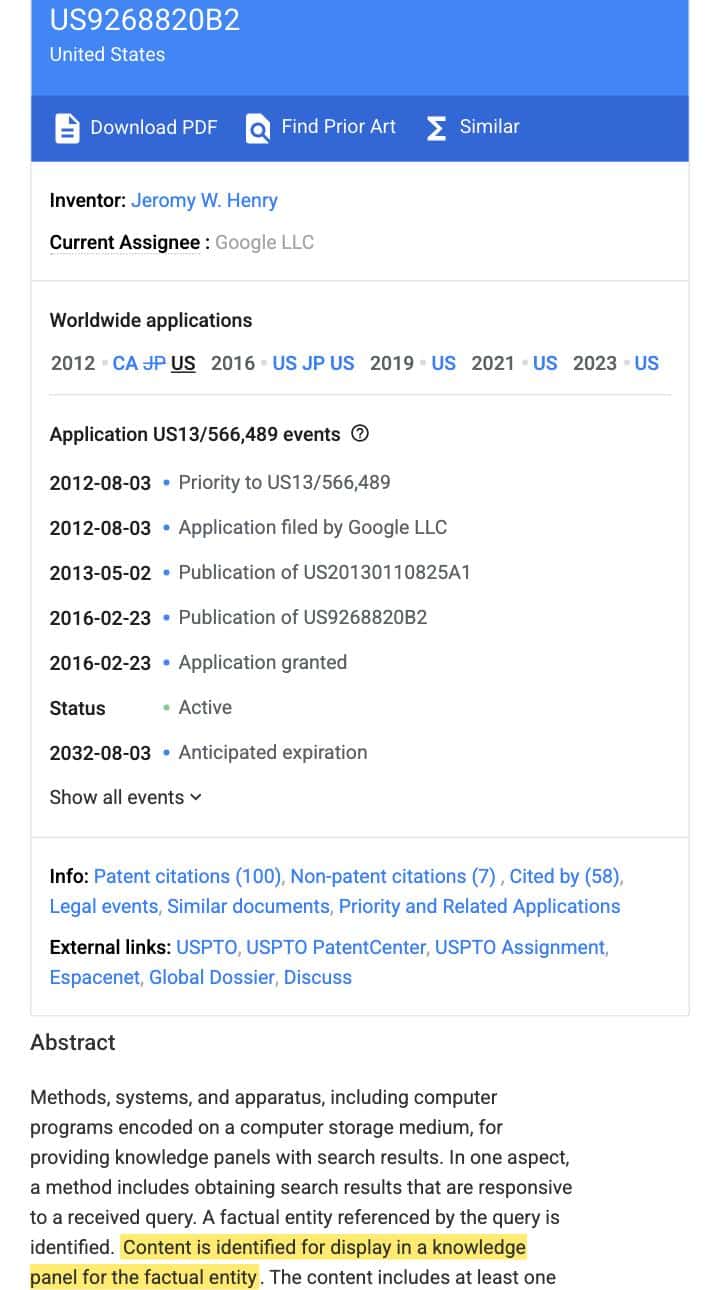Click patent number US9268820B2 heading
The width and height of the screenshot is (720, 1290).
pyautogui.click(x=145, y=20)
